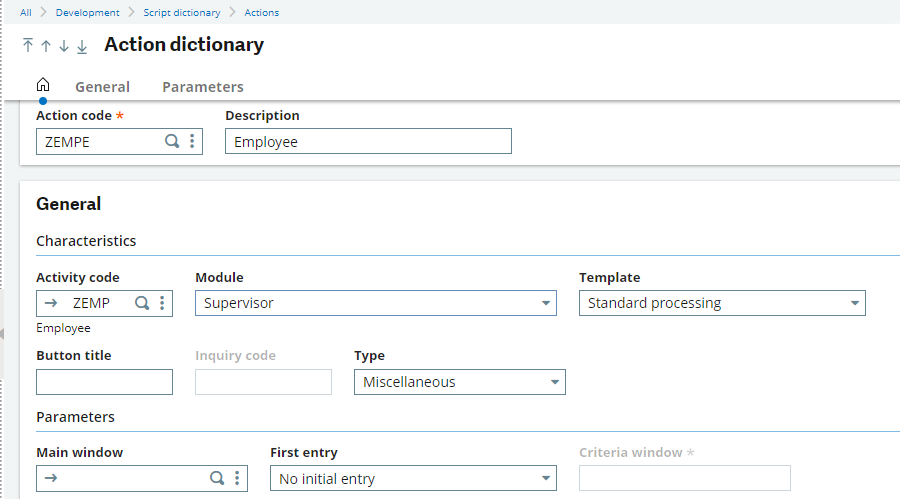The width and height of the screenshot is (900, 499).
Task: Open Activity code lookup magnifier
Action: pos(142,303)
